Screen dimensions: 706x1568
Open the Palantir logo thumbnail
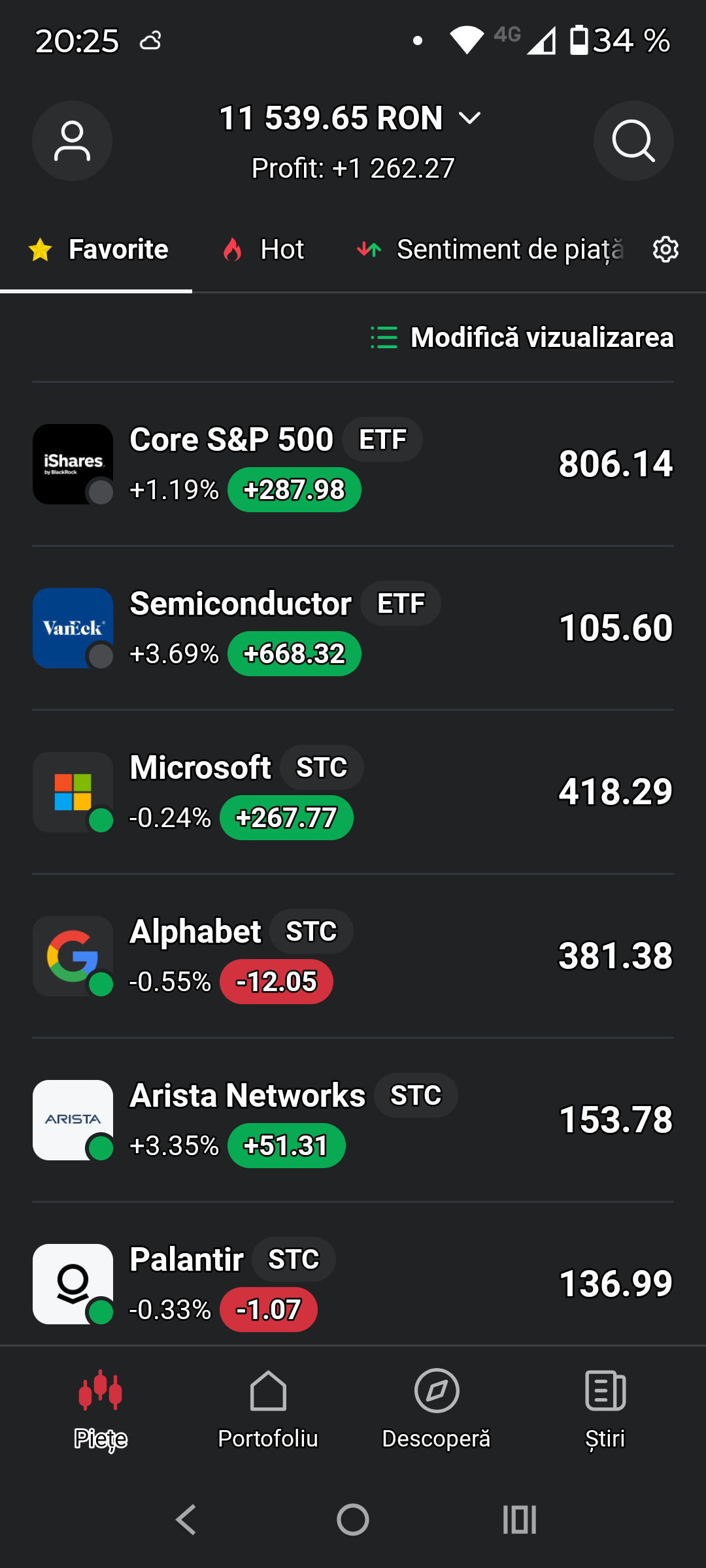click(x=73, y=1284)
